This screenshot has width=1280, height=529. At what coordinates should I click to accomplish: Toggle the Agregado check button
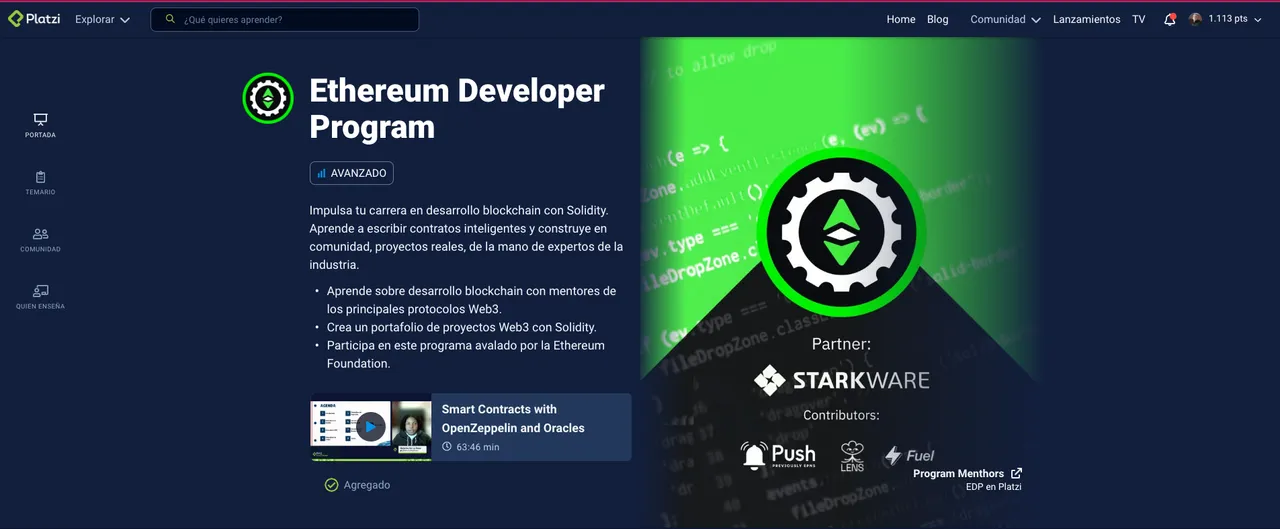click(357, 485)
